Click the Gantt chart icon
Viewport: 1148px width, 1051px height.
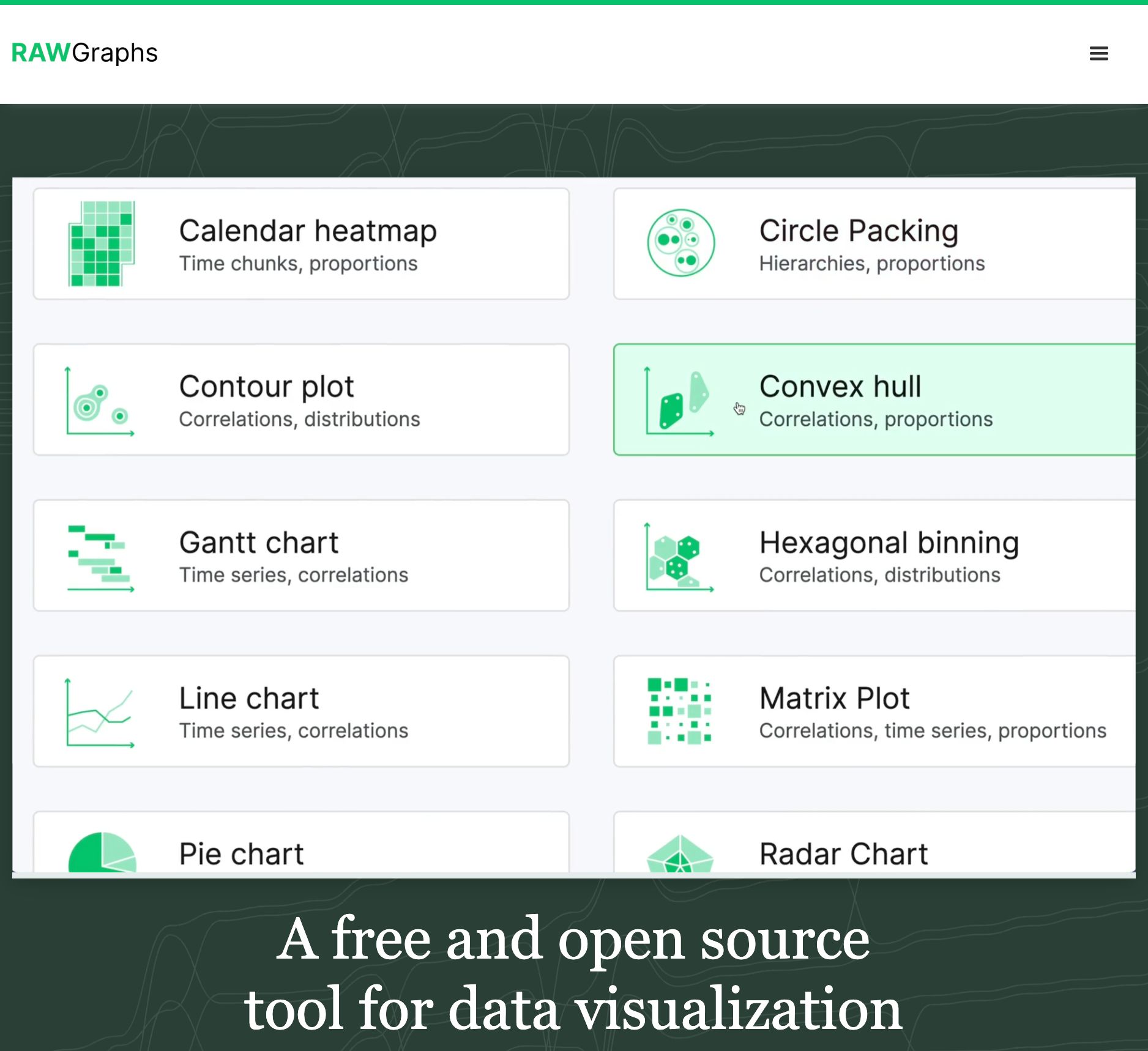coord(100,557)
